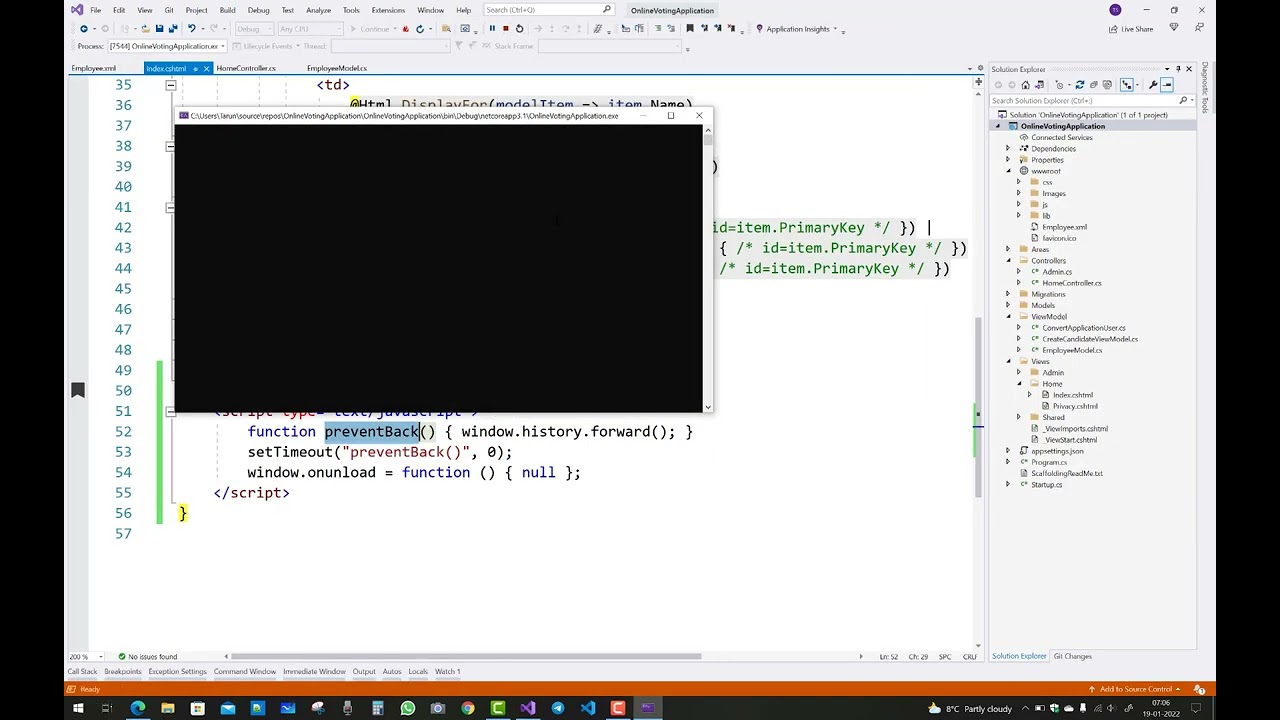The width and height of the screenshot is (1280, 720).
Task: Toggle bookmark icon in toolbar
Action: 689,29
